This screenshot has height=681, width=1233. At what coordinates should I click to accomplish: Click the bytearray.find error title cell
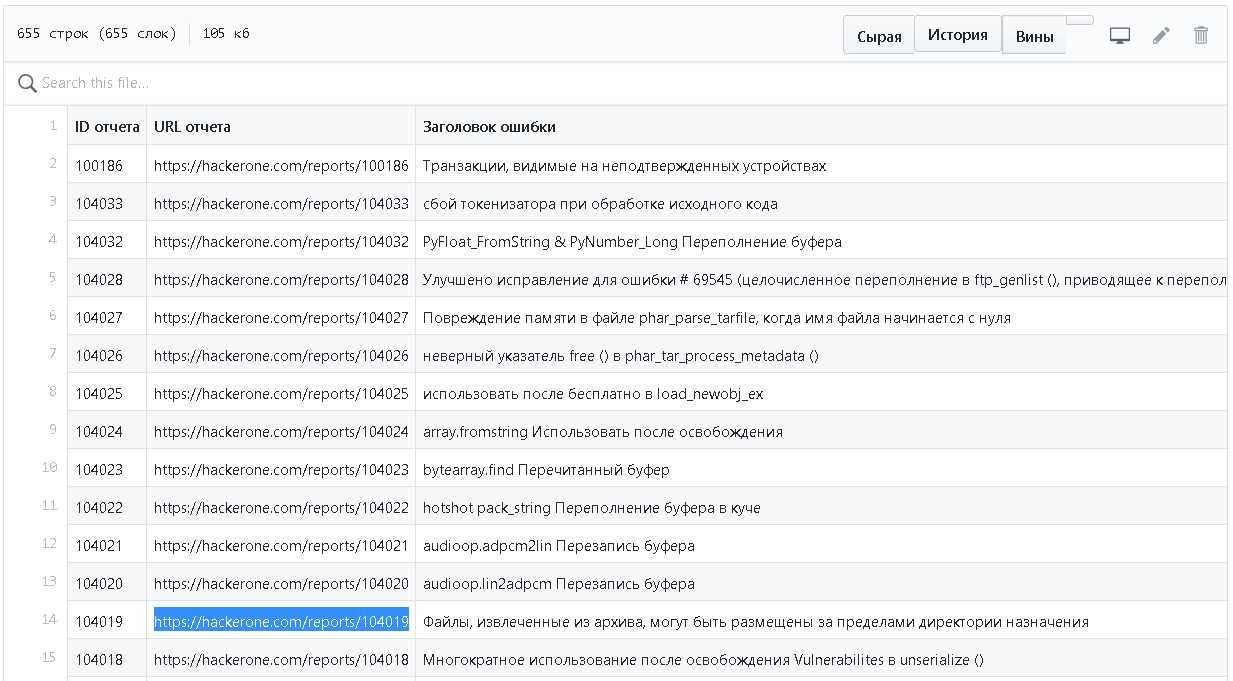coord(546,470)
